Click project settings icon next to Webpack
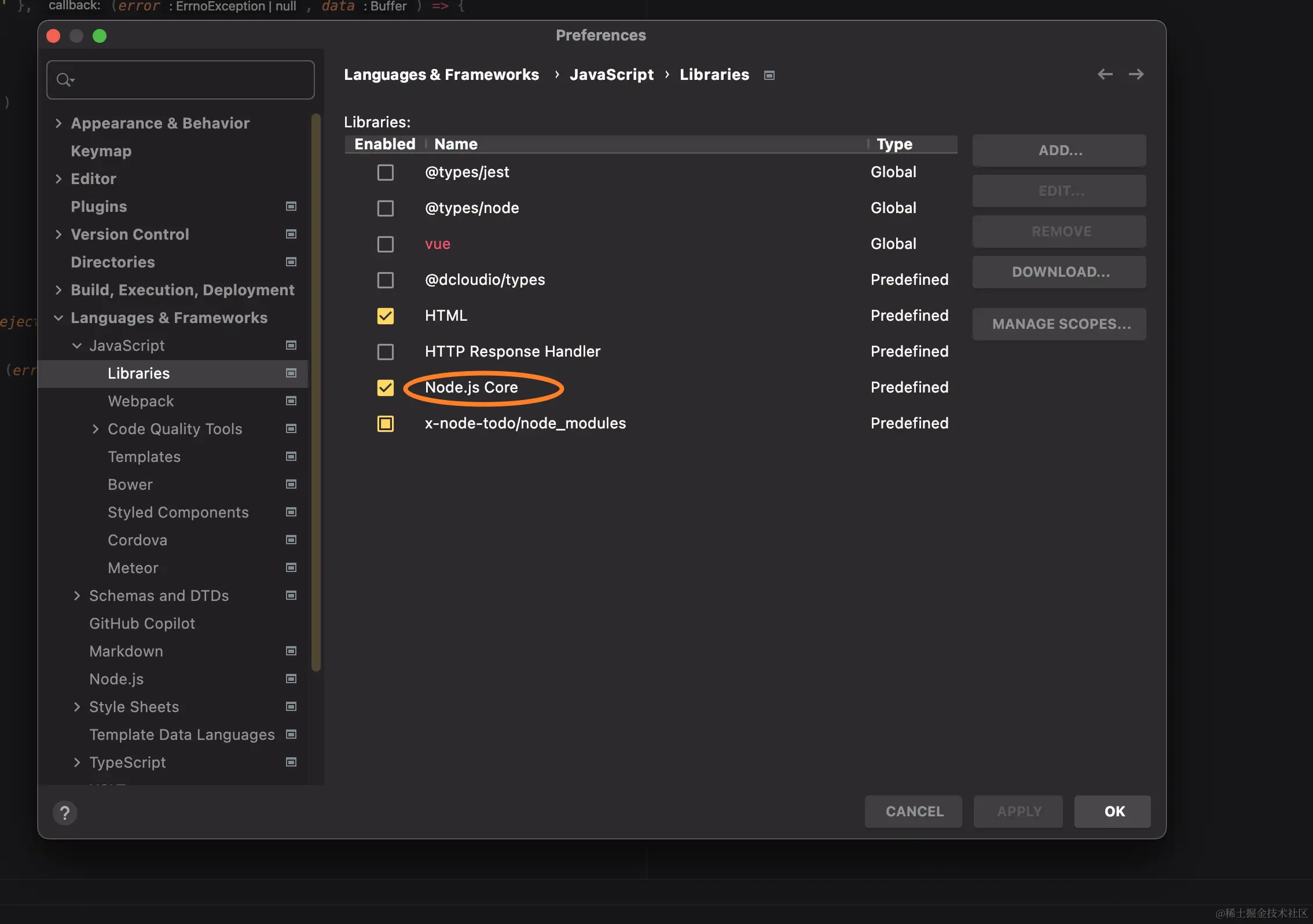 click(291, 401)
